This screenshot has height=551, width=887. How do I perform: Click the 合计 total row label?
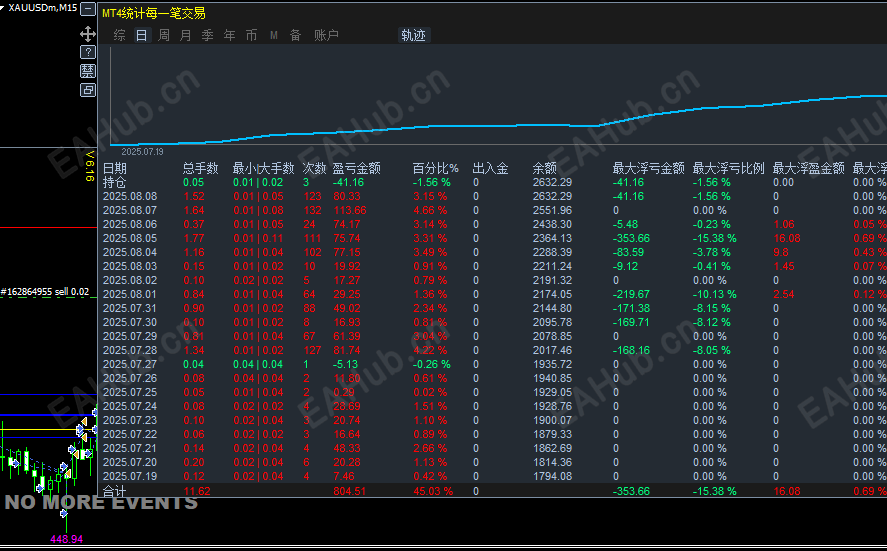click(115, 491)
